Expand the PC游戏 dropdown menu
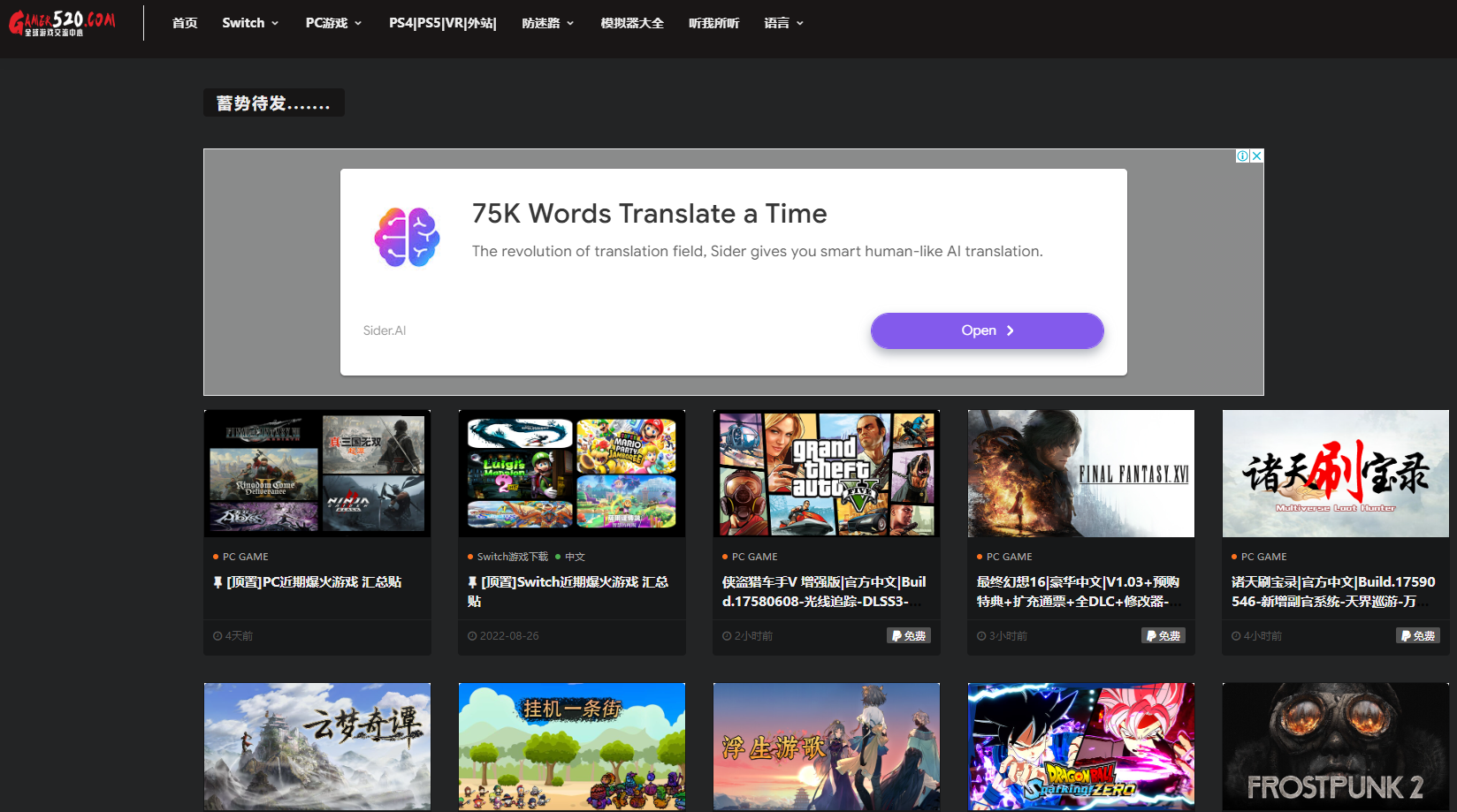Viewport: 1457px width, 812px height. [333, 23]
